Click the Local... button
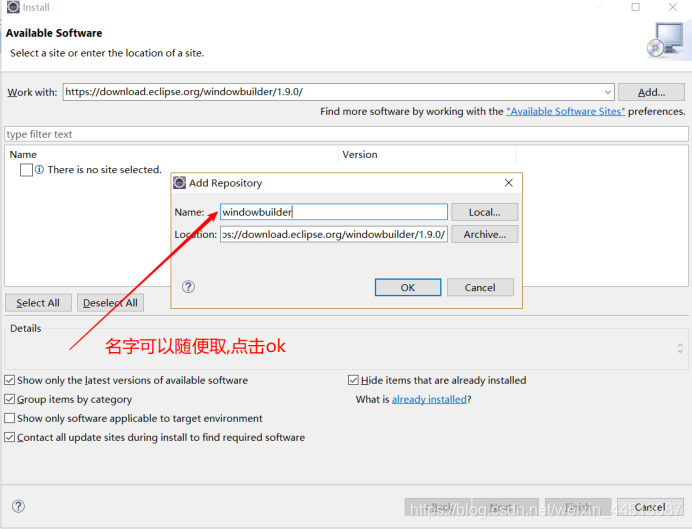 pyautogui.click(x=485, y=212)
